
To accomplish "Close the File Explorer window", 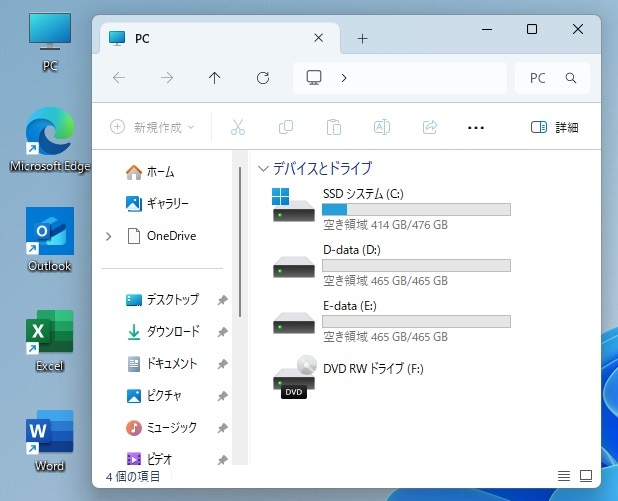I will coord(578,29).
